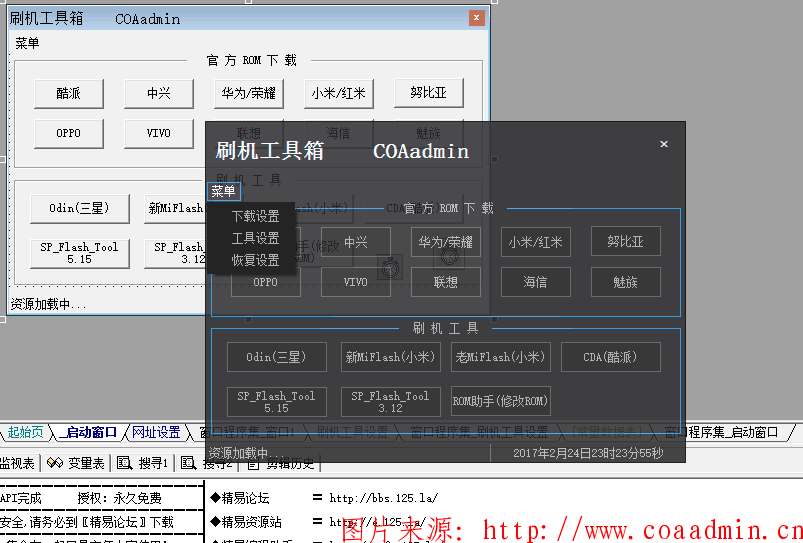Open the http://bbs.125.la/ link
Screen dimensions: 803x543
click(x=384, y=498)
